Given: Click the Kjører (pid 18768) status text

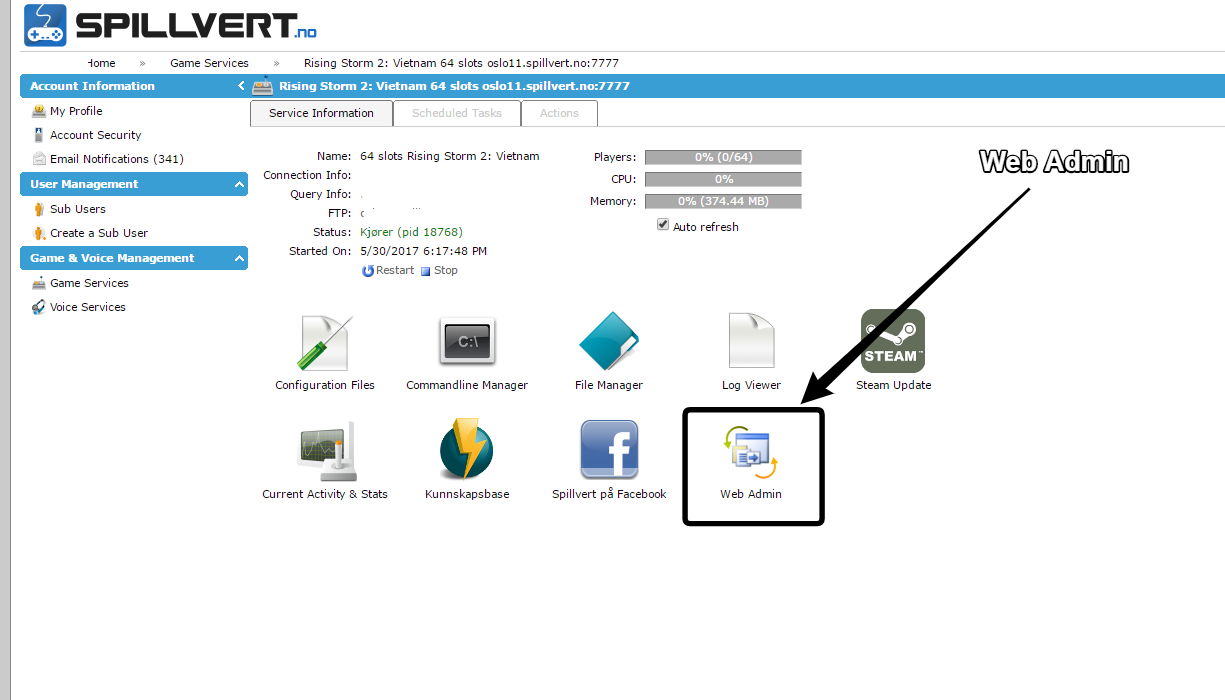Looking at the screenshot, I should (x=411, y=232).
